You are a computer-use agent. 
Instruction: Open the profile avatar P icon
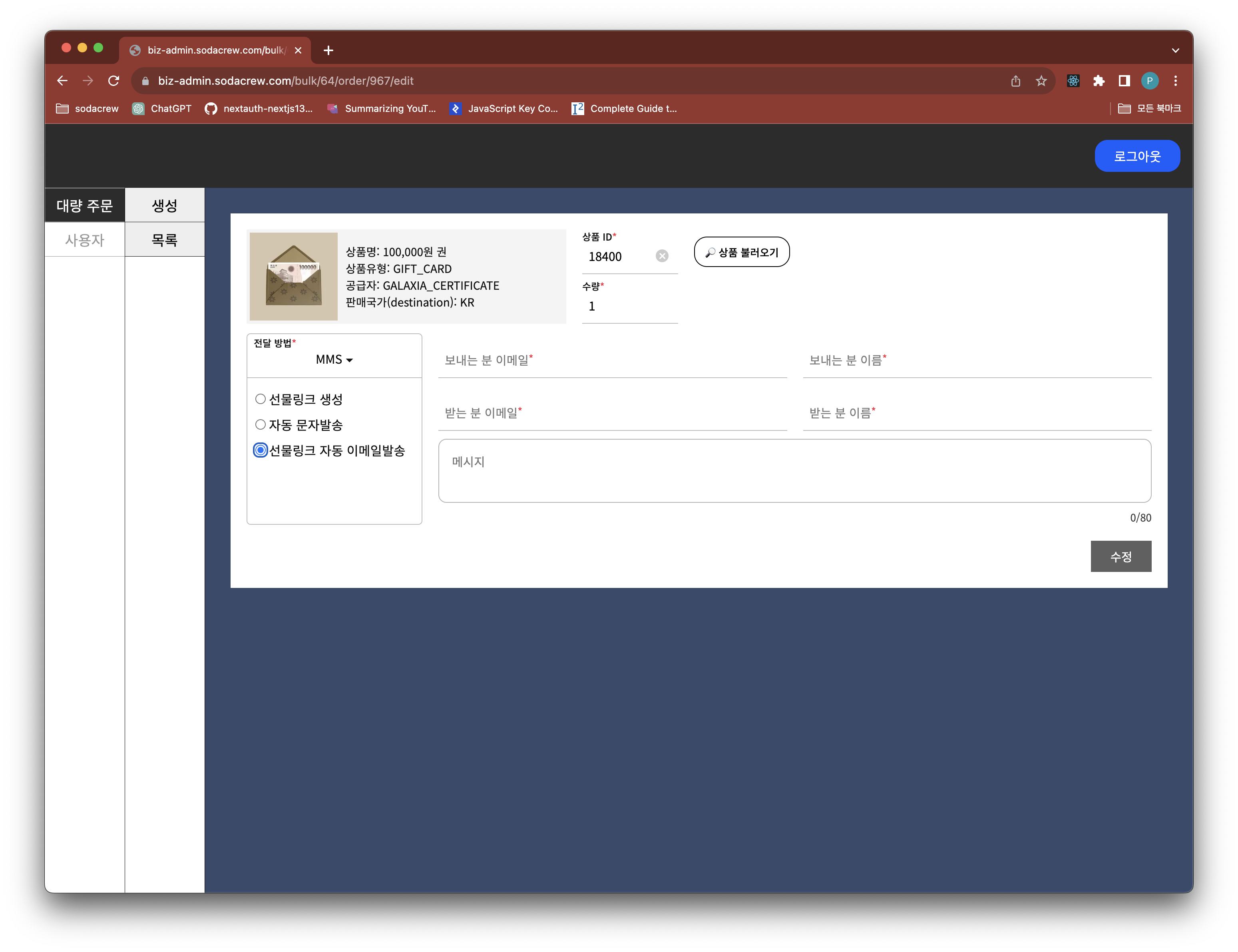click(x=1150, y=81)
